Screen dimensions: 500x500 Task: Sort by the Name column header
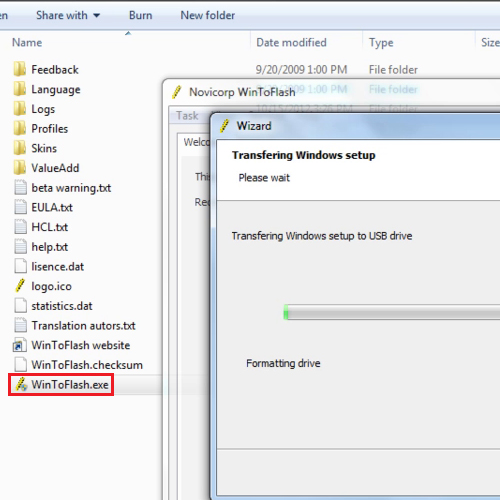tap(27, 43)
